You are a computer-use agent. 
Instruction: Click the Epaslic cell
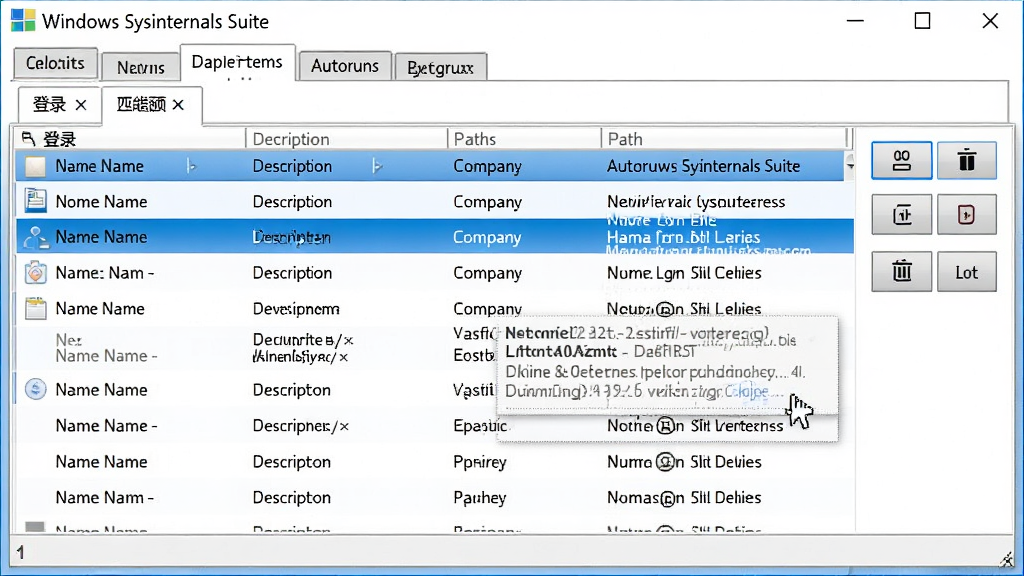480,426
